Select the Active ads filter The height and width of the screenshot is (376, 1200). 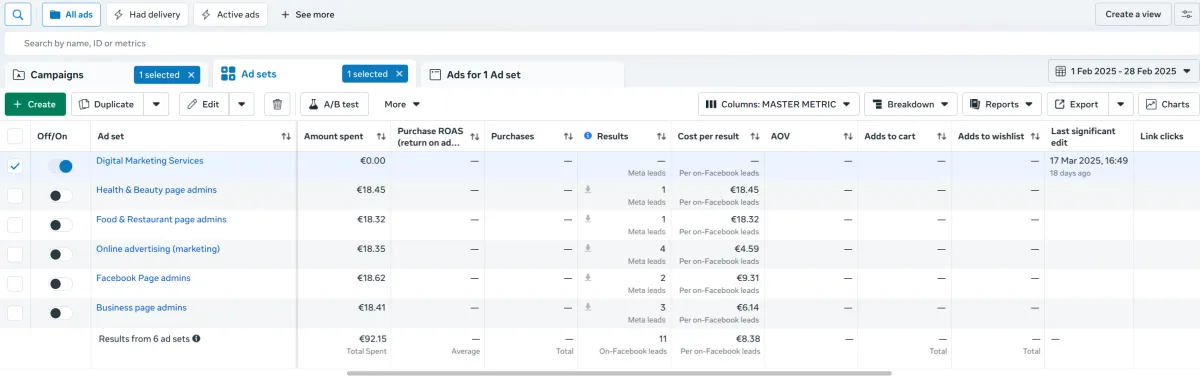pyautogui.click(x=231, y=15)
